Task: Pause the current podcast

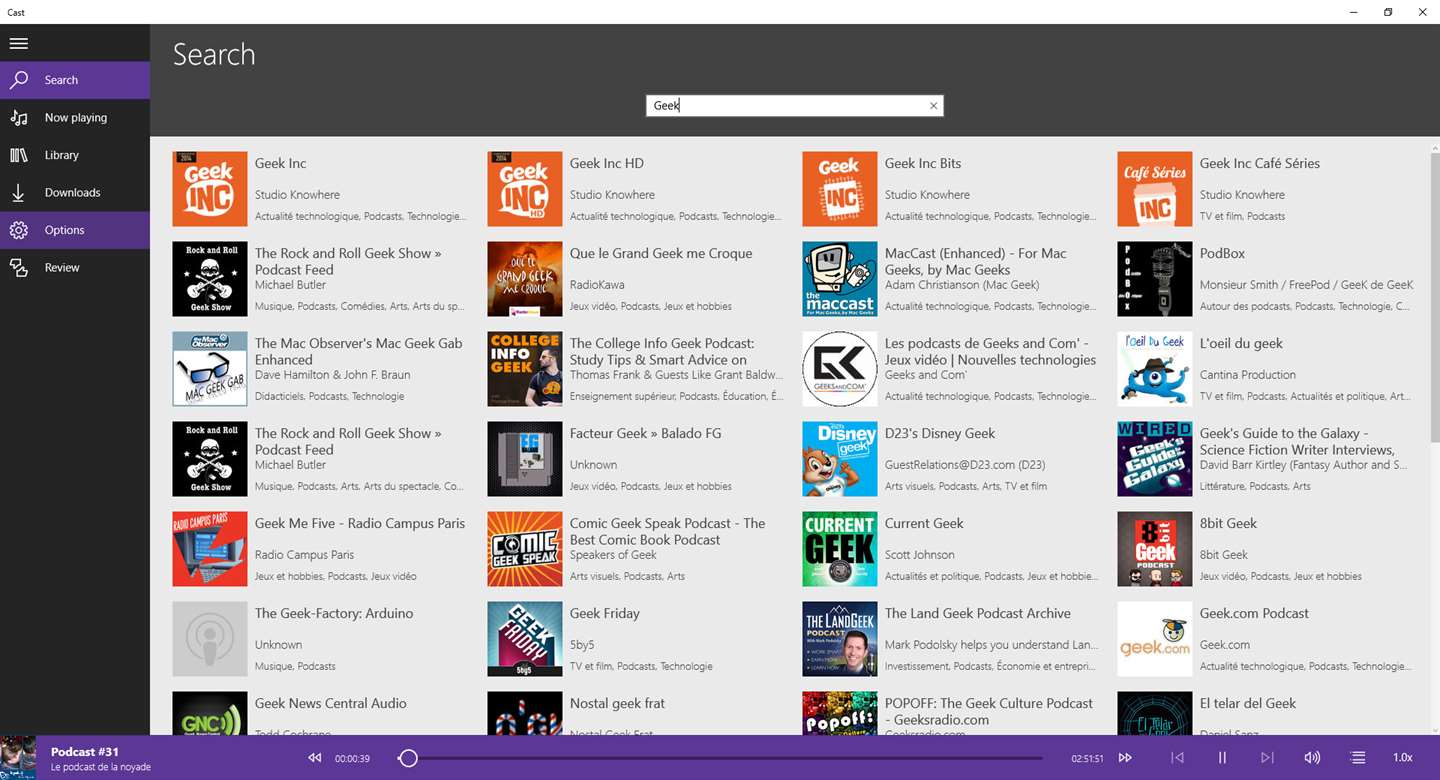Action: tap(1222, 758)
